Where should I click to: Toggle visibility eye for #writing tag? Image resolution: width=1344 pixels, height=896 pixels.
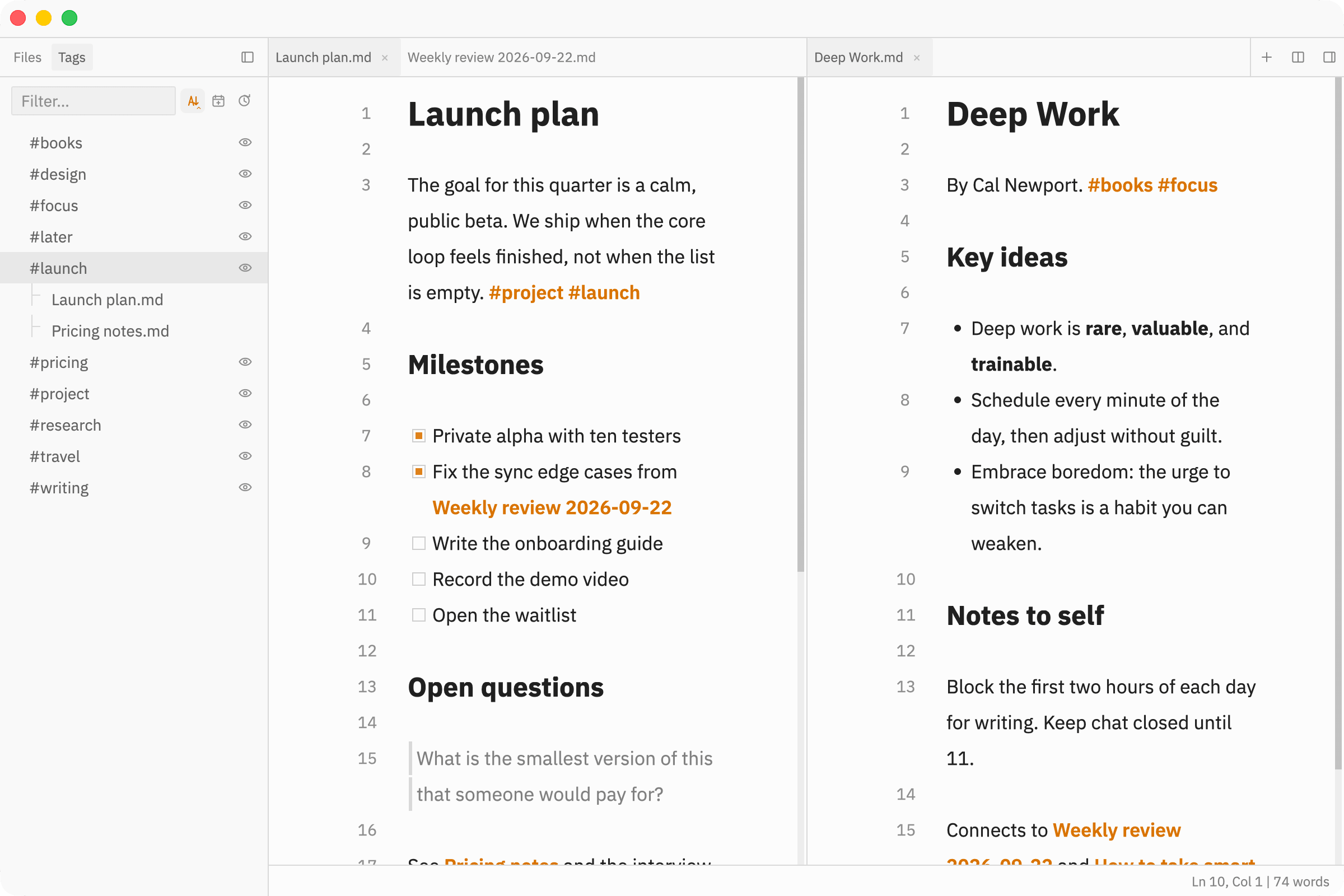coord(245,487)
